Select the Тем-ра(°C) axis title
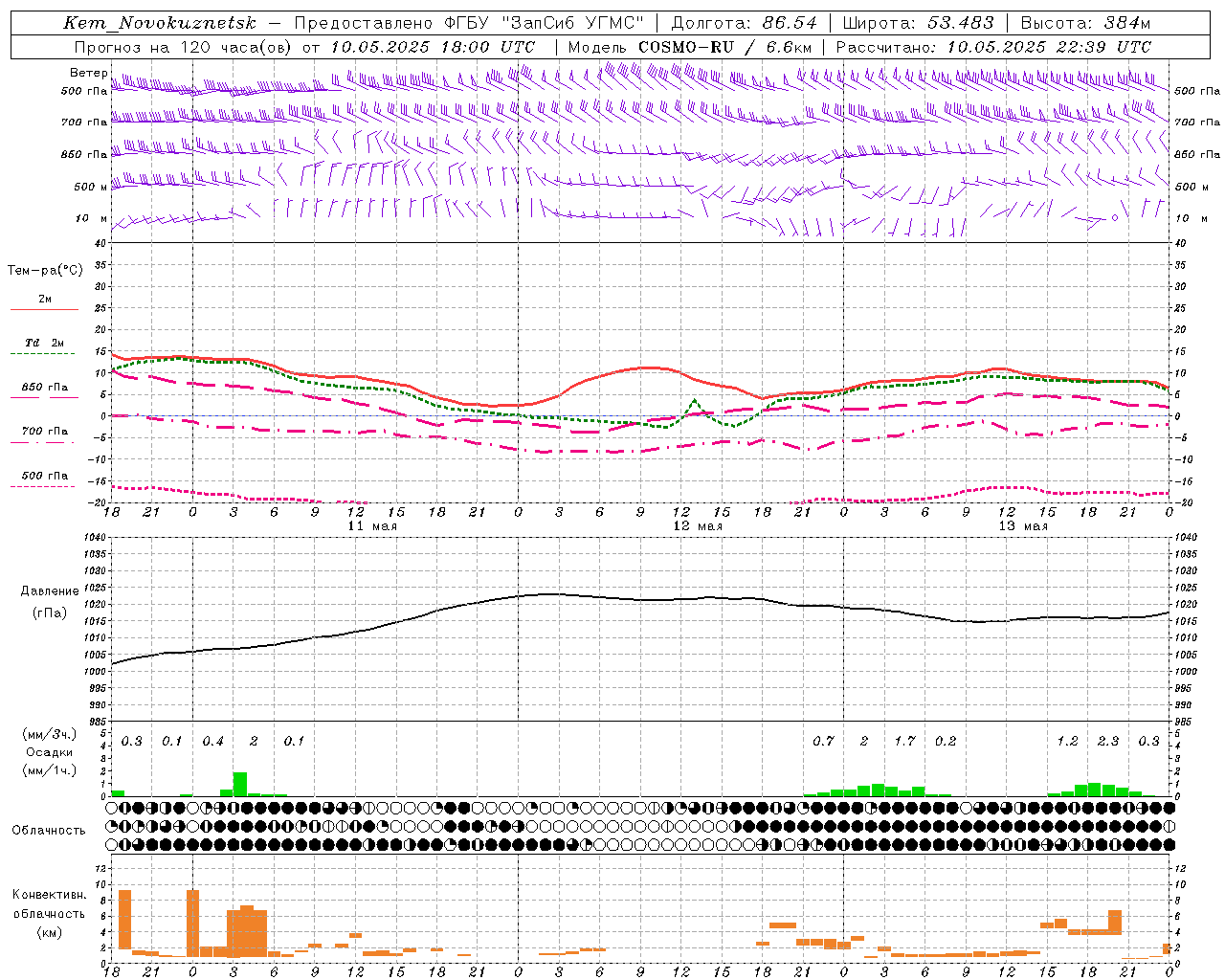The width and height of the screenshot is (1225, 980). pos(45,271)
